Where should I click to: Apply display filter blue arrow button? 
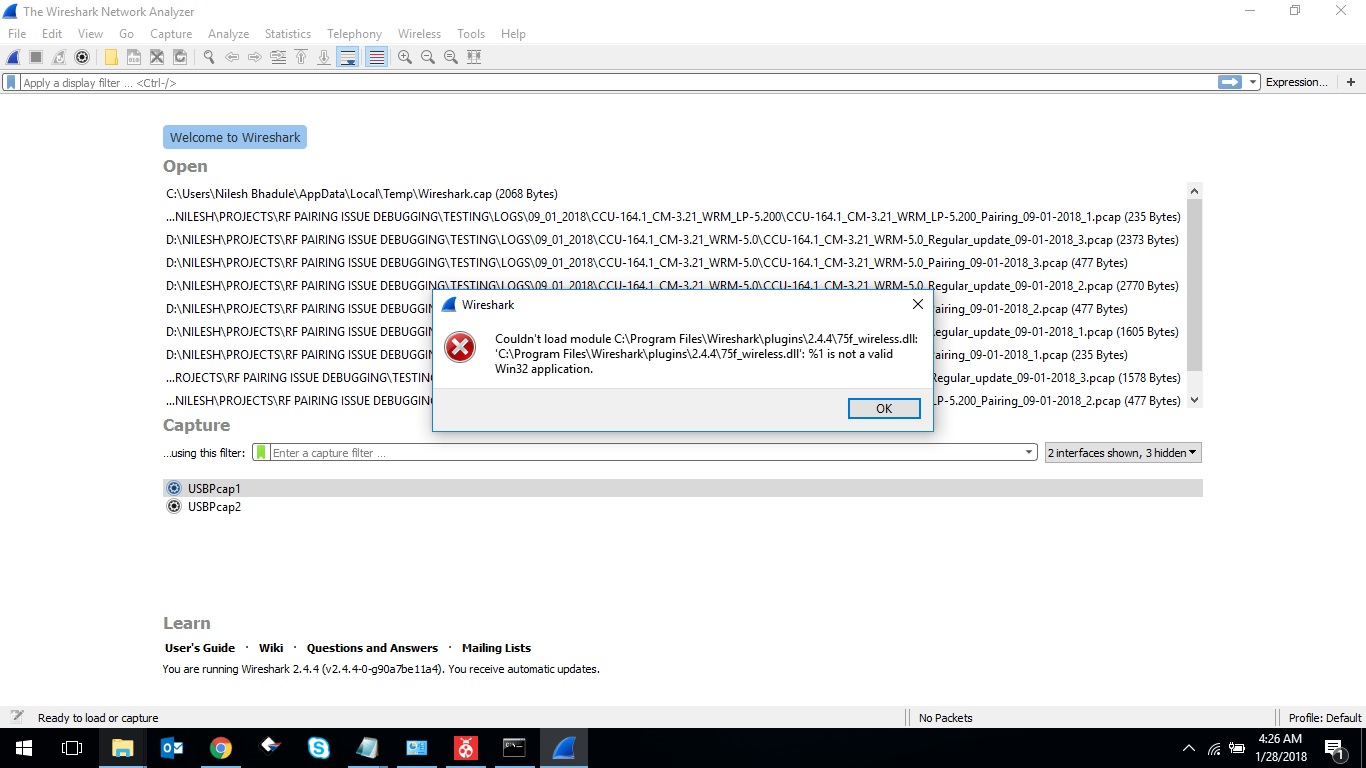click(x=1229, y=82)
